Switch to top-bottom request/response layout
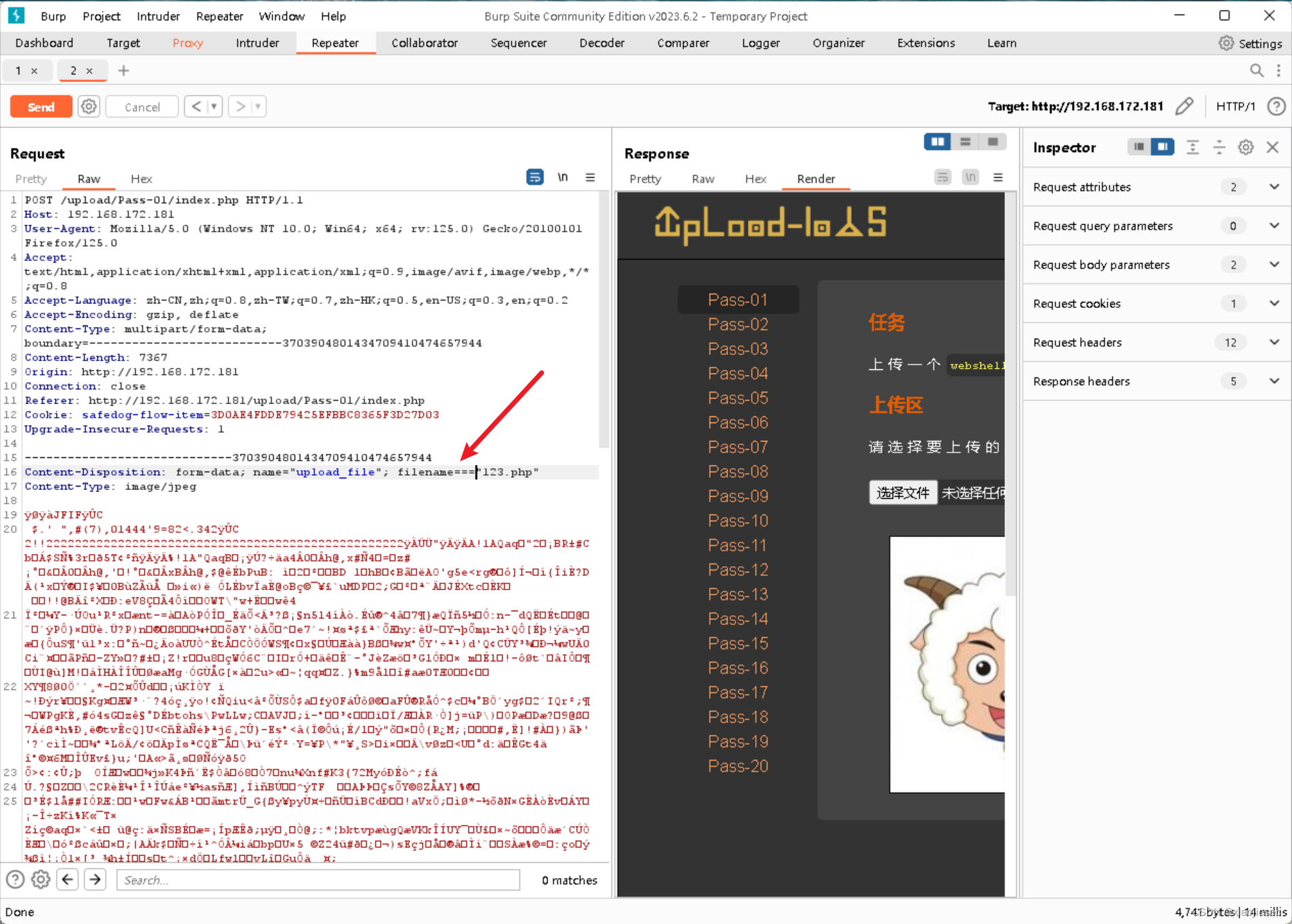The width and height of the screenshot is (1292, 924). pos(965,142)
